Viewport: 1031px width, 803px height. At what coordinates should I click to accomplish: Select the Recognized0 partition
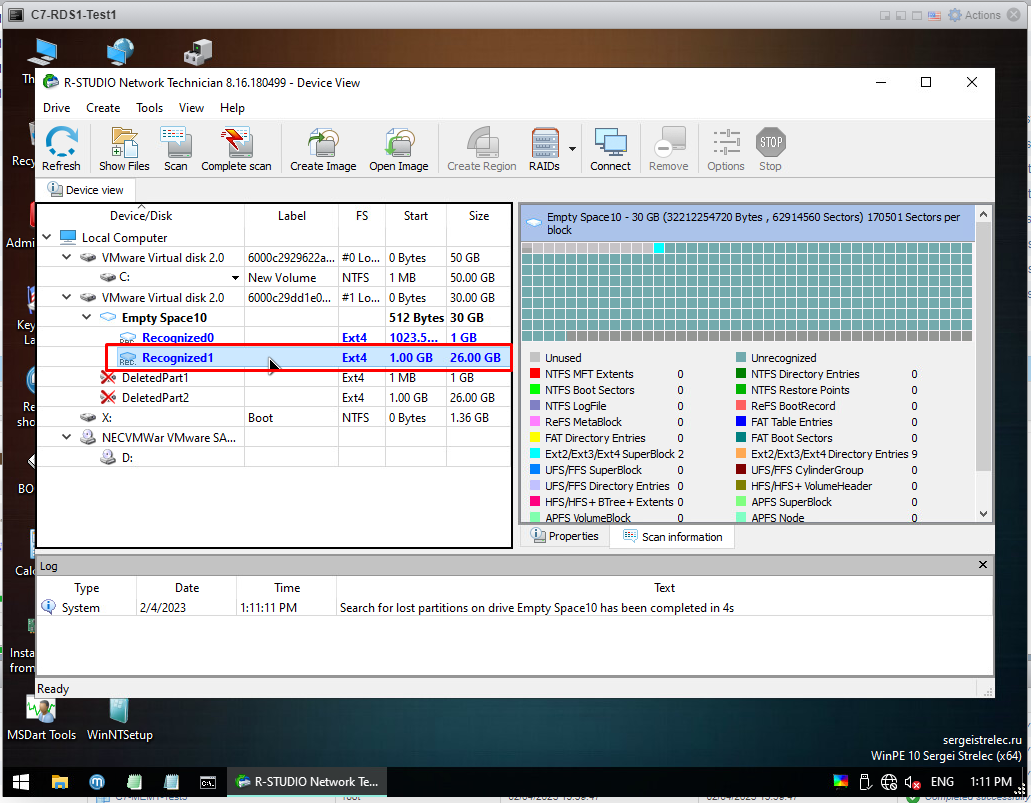click(177, 338)
